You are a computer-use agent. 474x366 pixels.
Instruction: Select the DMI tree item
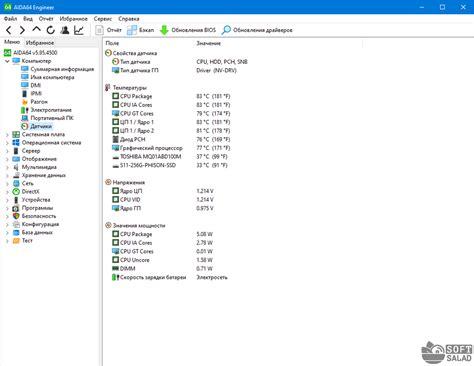(x=31, y=85)
